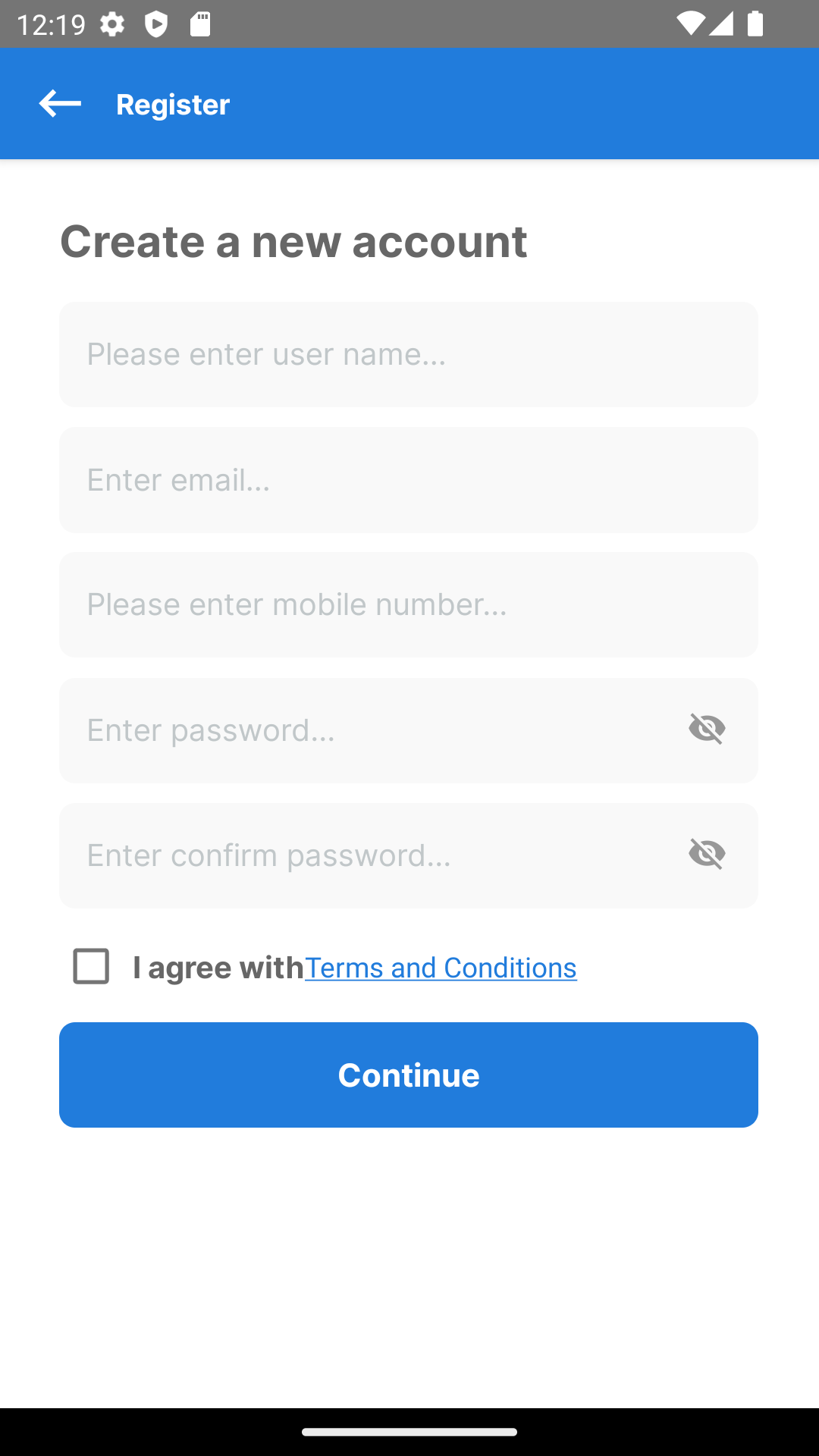This screenshot has width=819, height=1456.
Task: Focus the user name input field
Action: [x=409, y=354]
